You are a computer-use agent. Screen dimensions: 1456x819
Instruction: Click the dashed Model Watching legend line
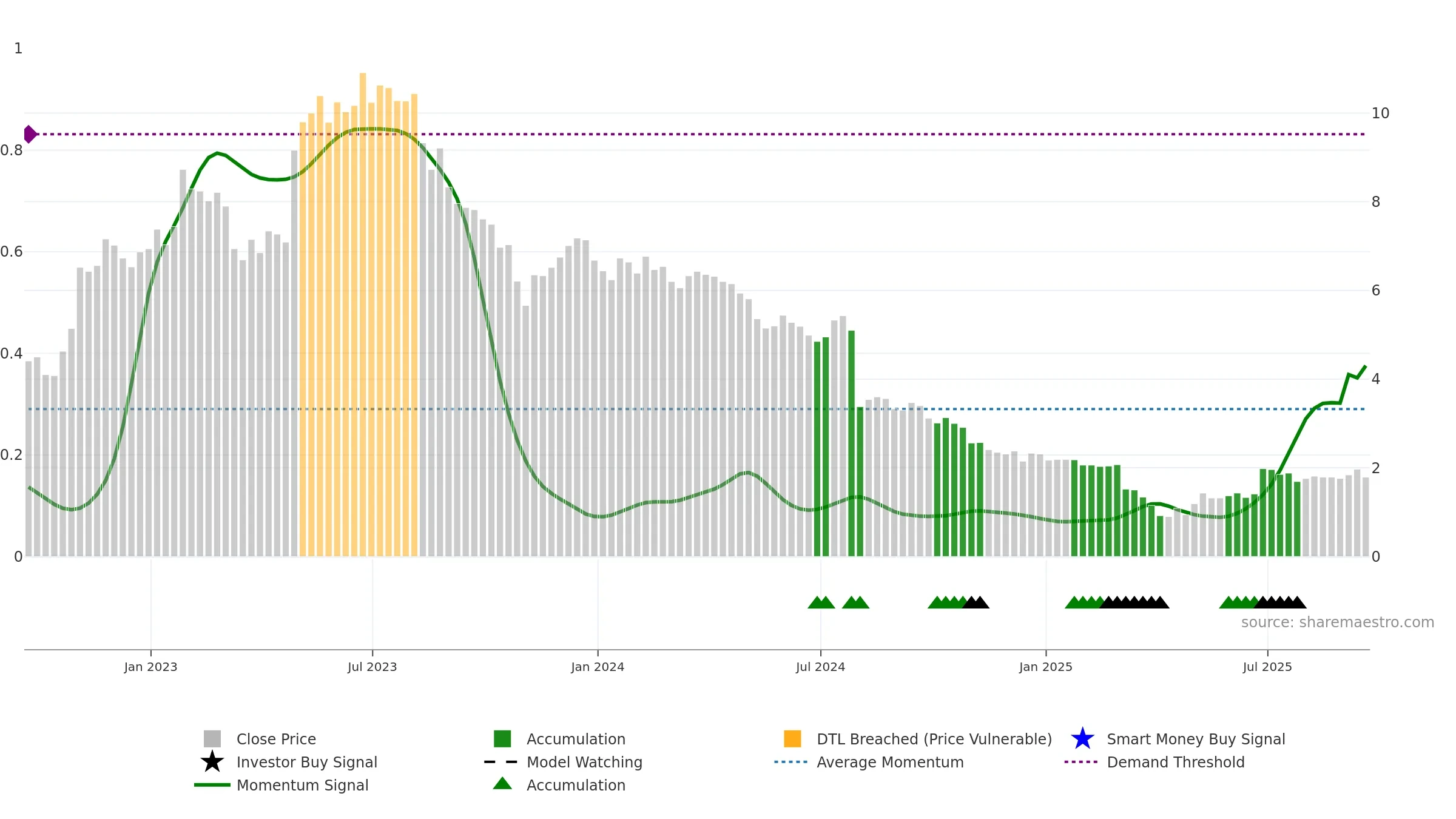pos(500,762)
